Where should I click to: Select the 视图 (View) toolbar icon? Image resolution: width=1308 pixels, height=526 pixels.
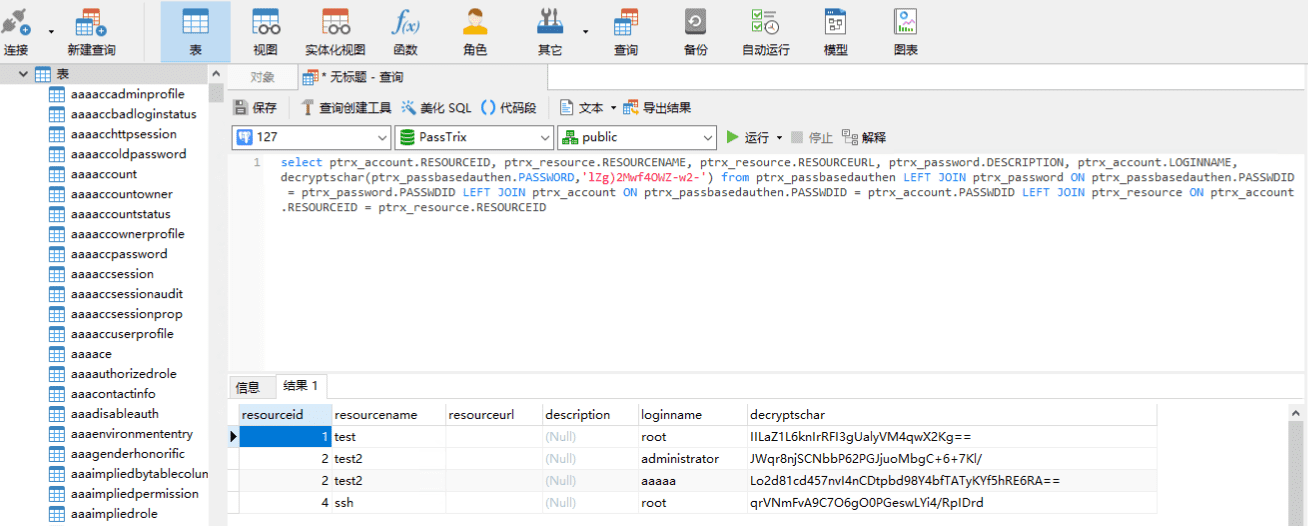point(265,30)
